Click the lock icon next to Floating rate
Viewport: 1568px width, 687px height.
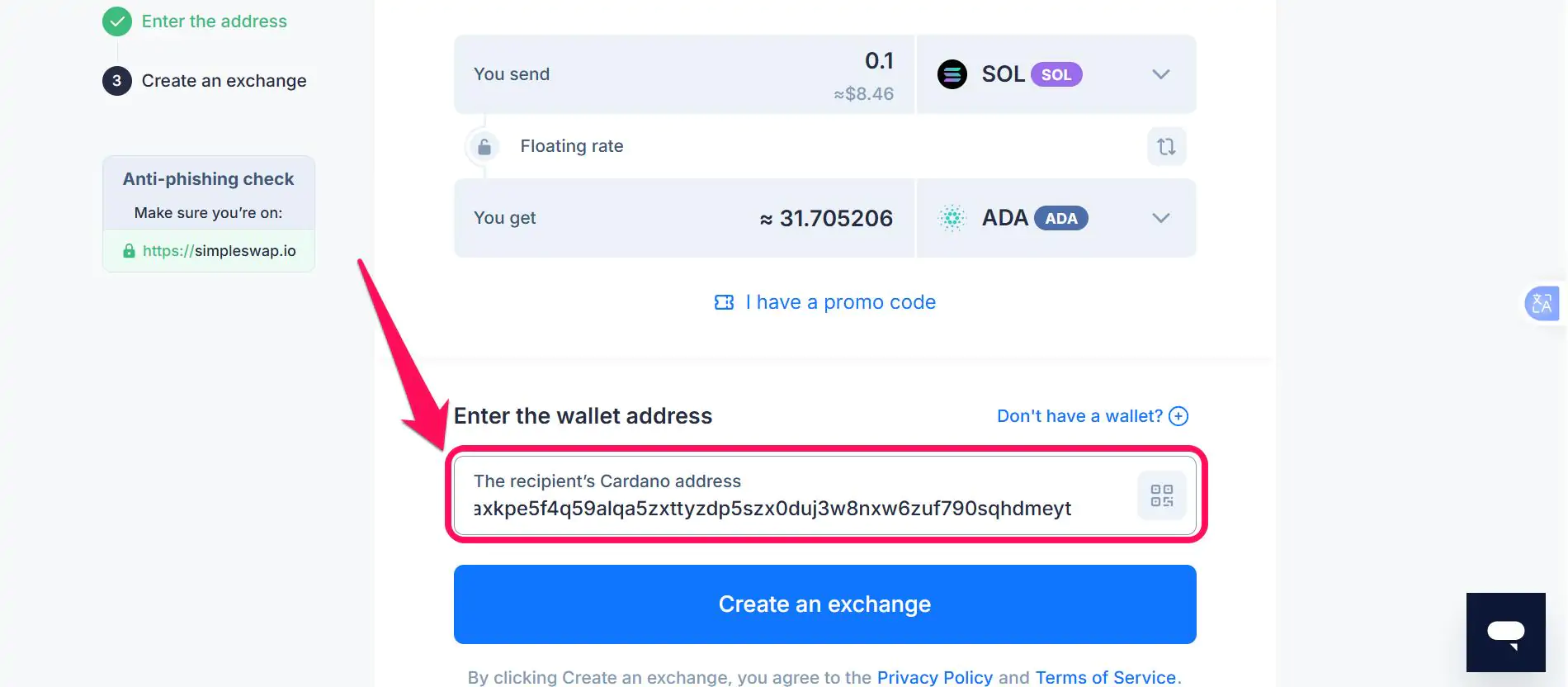coord(483,146)
